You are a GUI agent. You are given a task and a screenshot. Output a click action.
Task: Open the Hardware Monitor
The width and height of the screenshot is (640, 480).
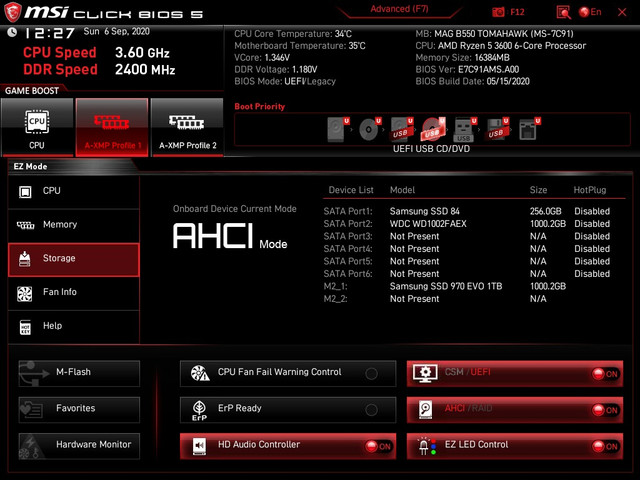point(79,446)
